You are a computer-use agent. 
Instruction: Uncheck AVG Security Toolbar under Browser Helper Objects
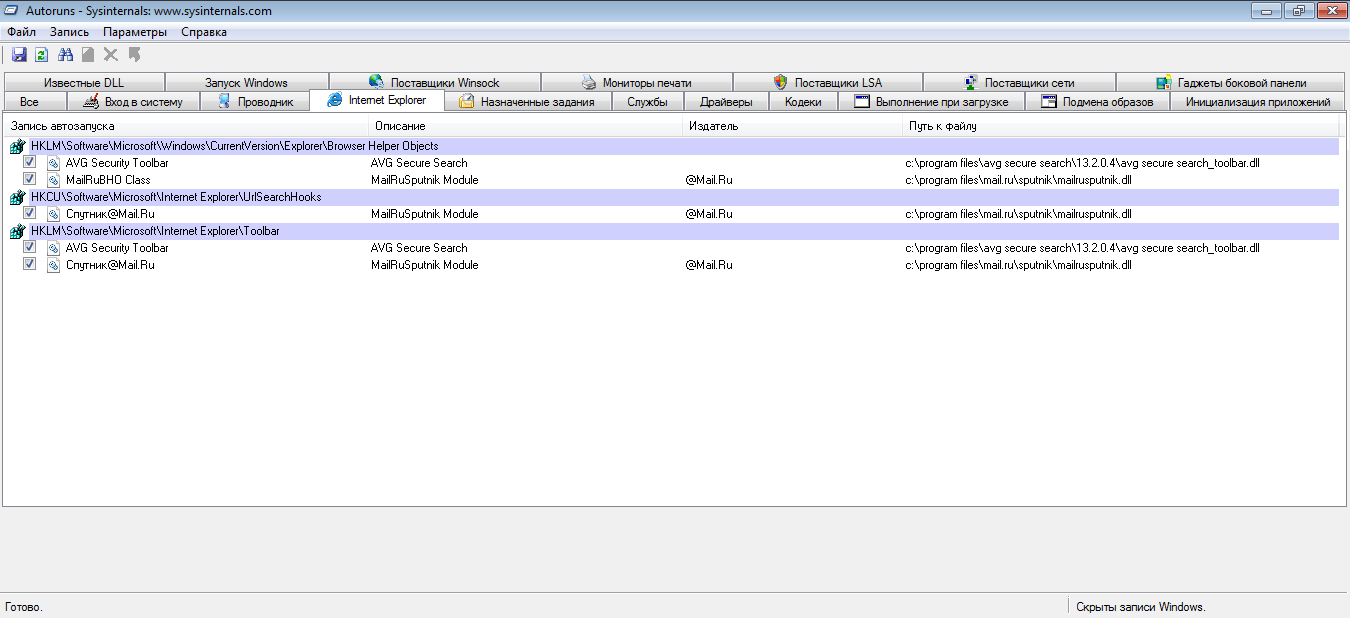[x=30, y=162]
